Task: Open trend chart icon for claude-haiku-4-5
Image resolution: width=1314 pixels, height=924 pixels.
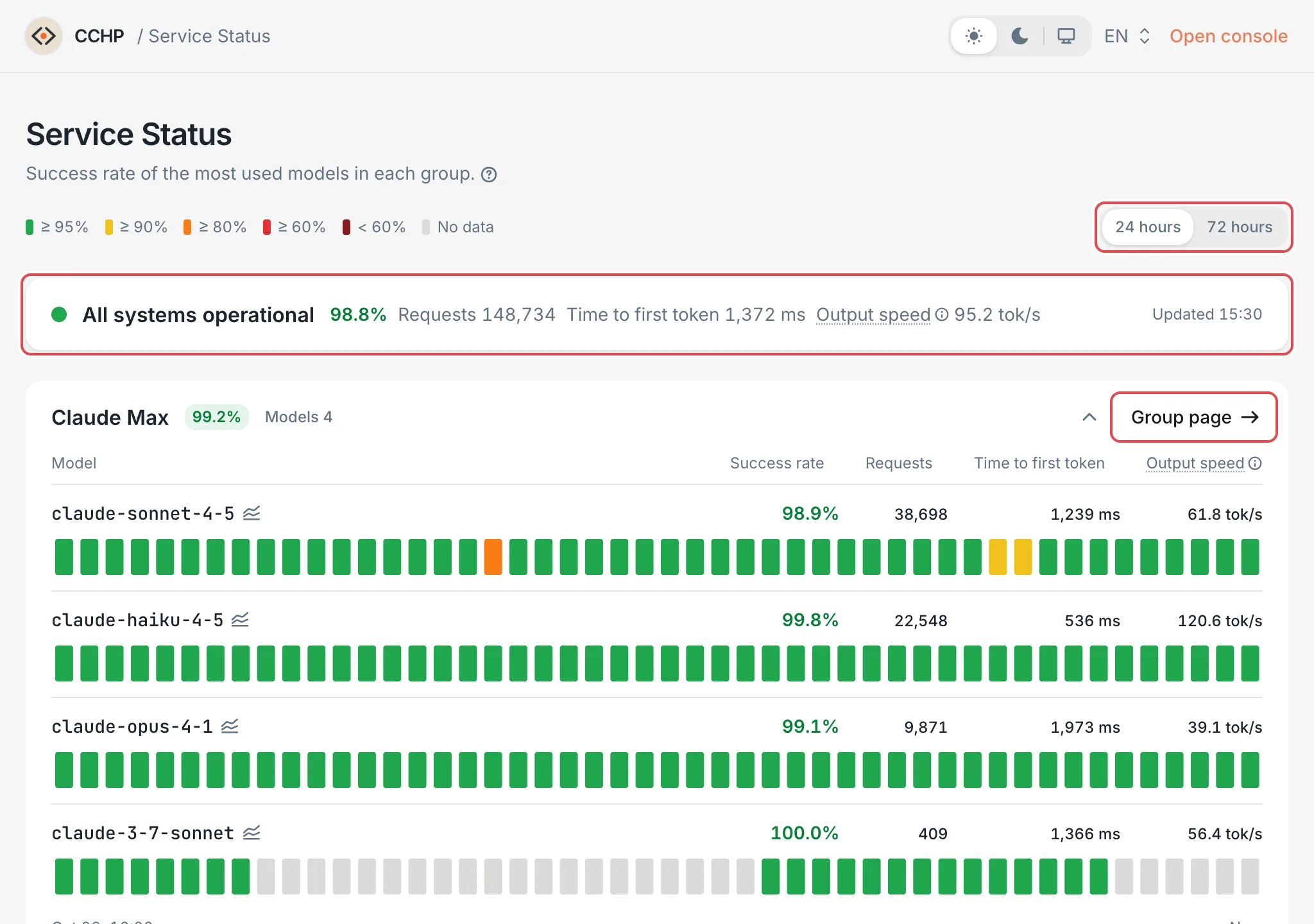Action: pos(240,620)
